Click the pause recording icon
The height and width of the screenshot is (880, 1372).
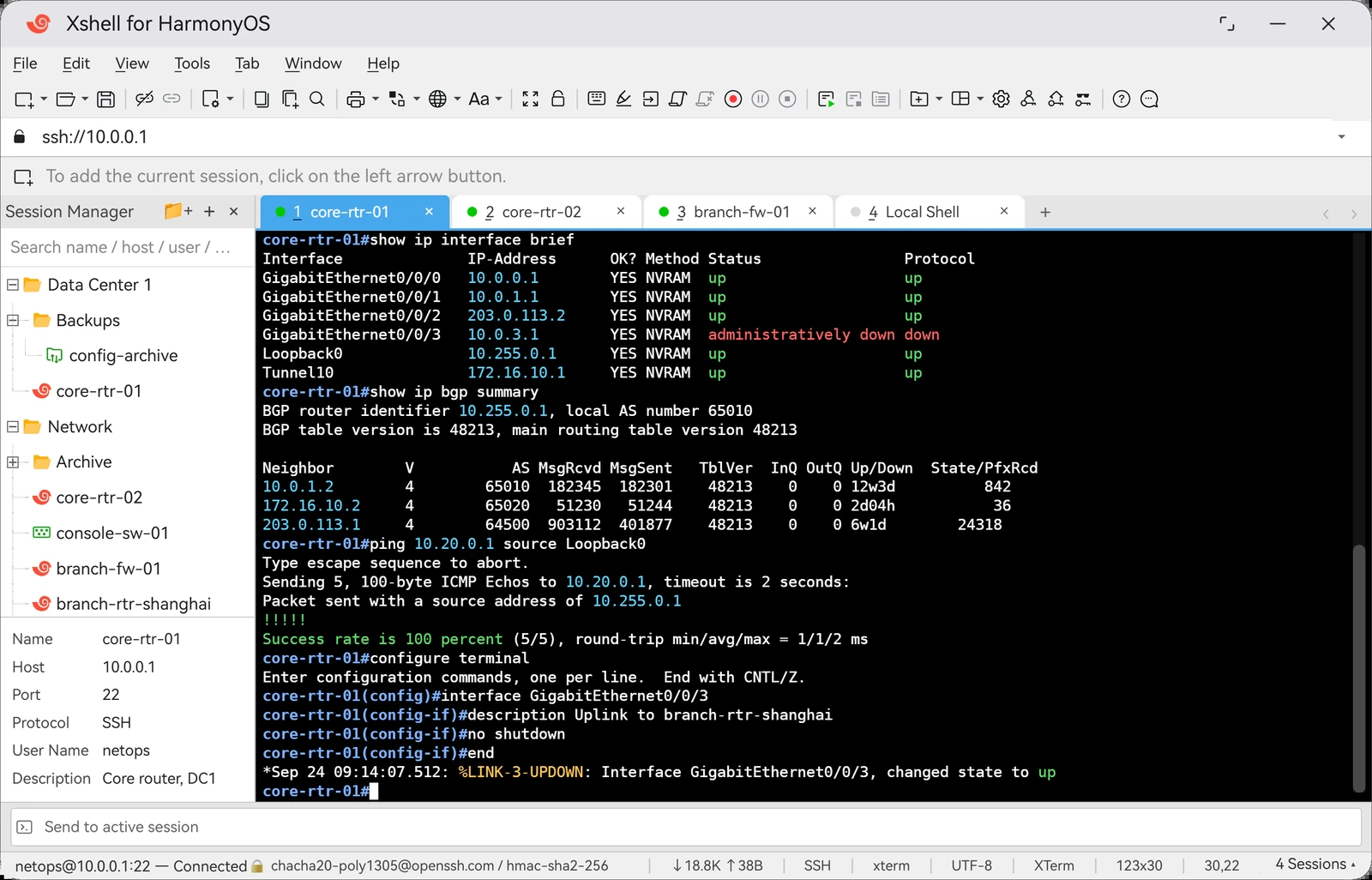760,99
